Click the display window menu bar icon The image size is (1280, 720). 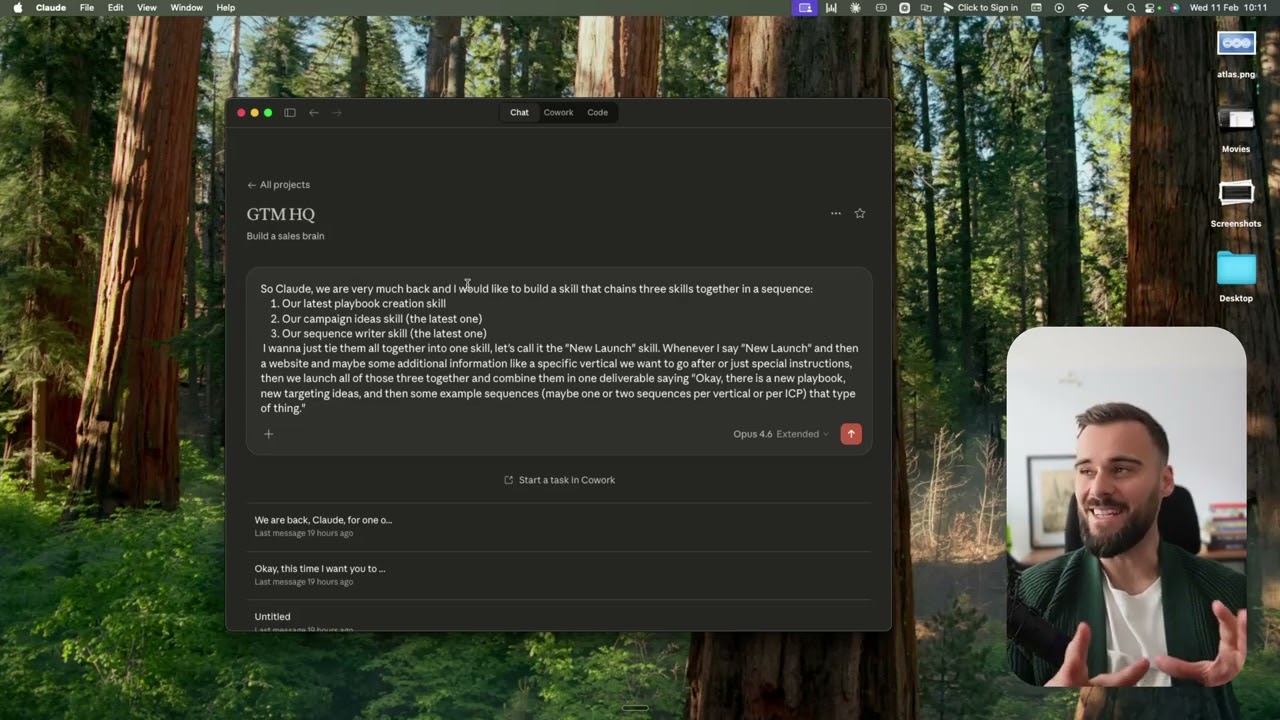pyautogui.click(x=1036, y=8)
